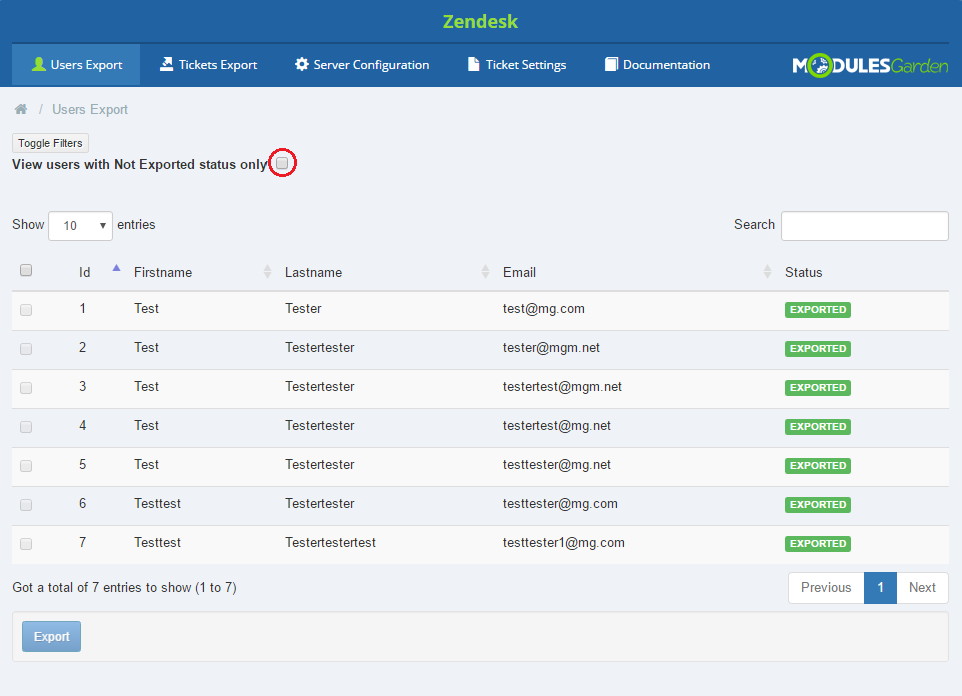The image size is (962, 696).
Task: Check the row for testertest@mgm.net
Action: pyautogui.click(x=26, y=388)
